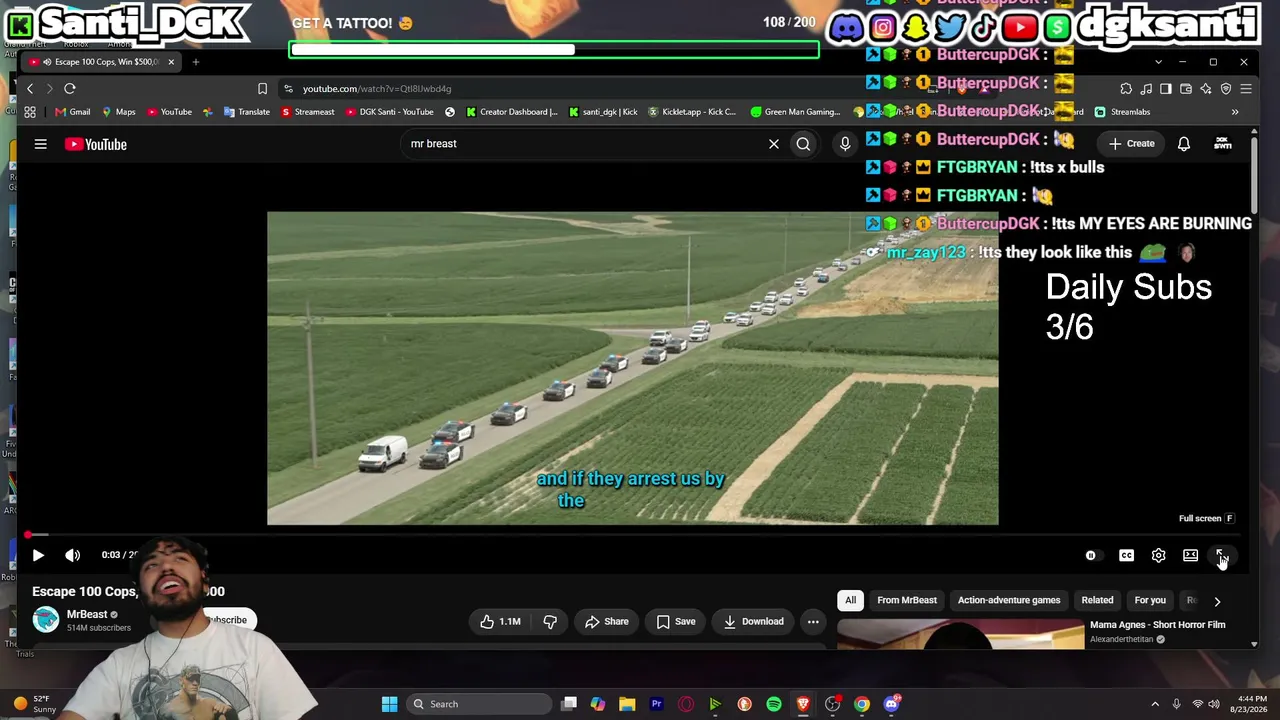Click the youtube.com address bar URL
The width and height of the screenshot is (1280, 720).
377,89
